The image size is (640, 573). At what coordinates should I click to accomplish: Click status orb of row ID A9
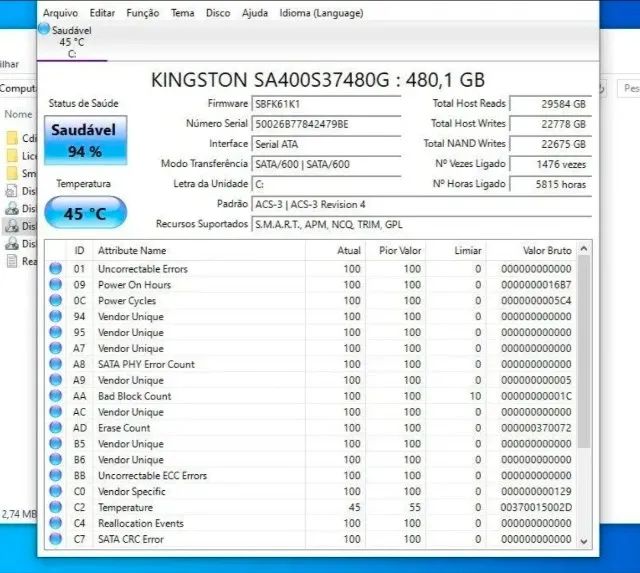[x=56, y=380]
